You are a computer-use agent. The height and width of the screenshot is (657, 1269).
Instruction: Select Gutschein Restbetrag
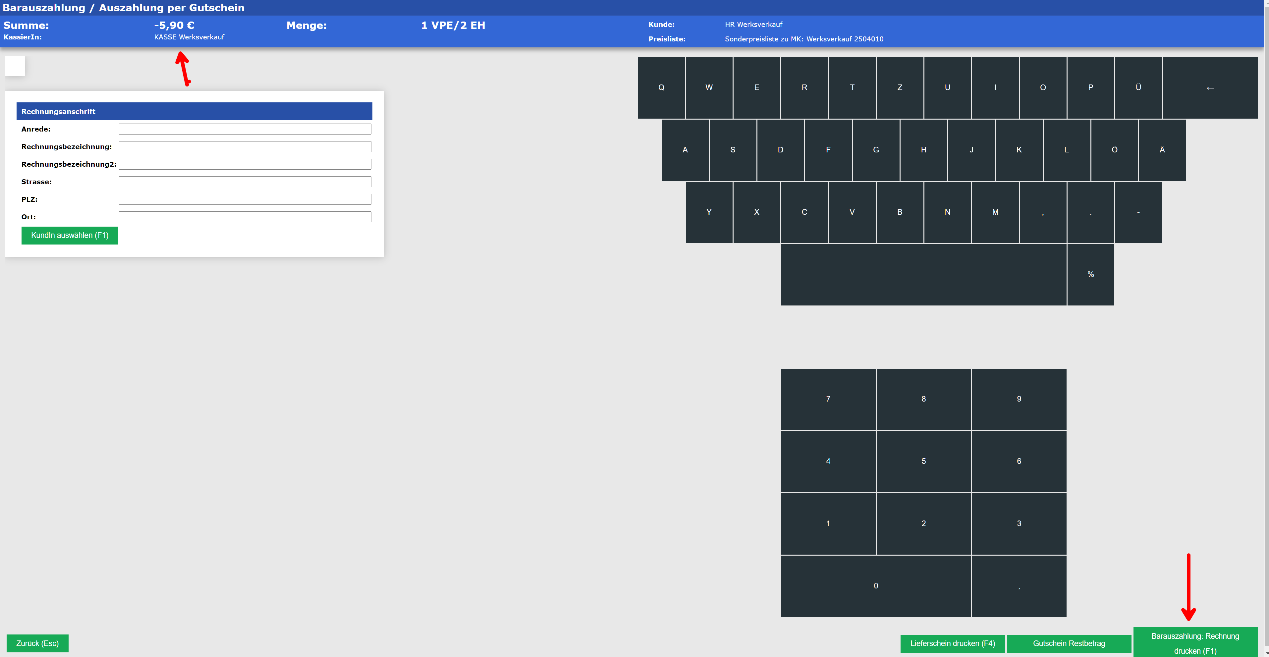[x=1067, y=643]
